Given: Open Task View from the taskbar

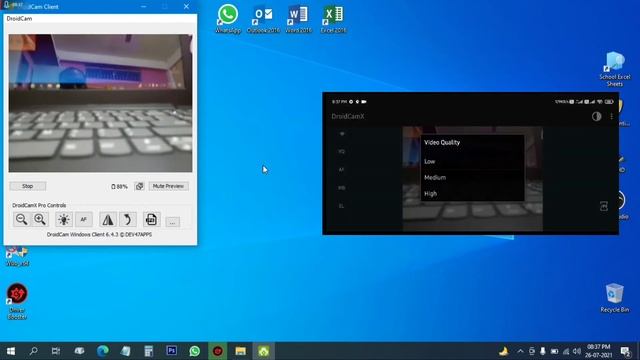Looking at the screenshot, I should pyautogui.click(x=56, y=351).
